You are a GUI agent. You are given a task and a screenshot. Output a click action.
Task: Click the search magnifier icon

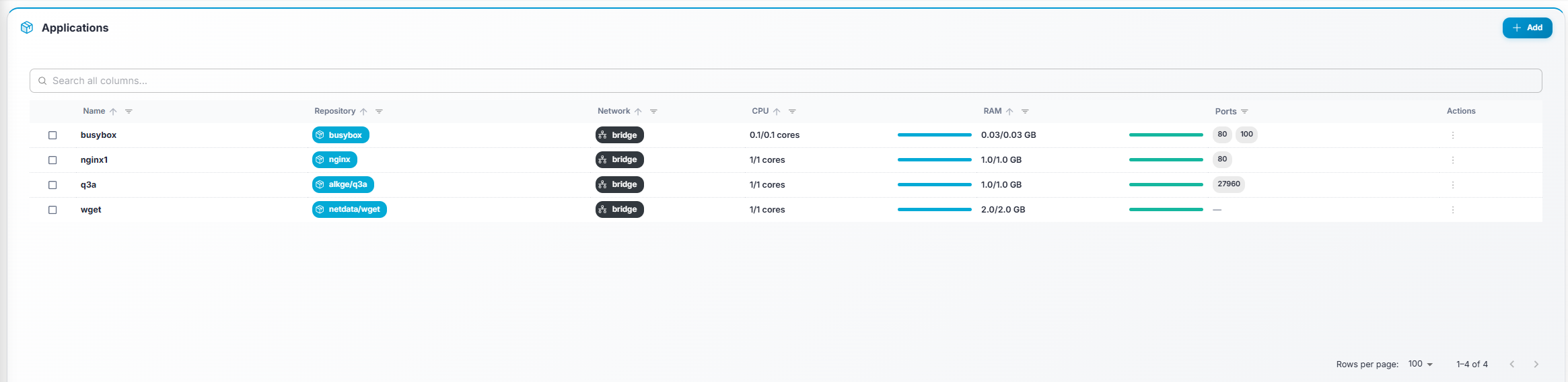pyautogui.click(x=42, y=81)
